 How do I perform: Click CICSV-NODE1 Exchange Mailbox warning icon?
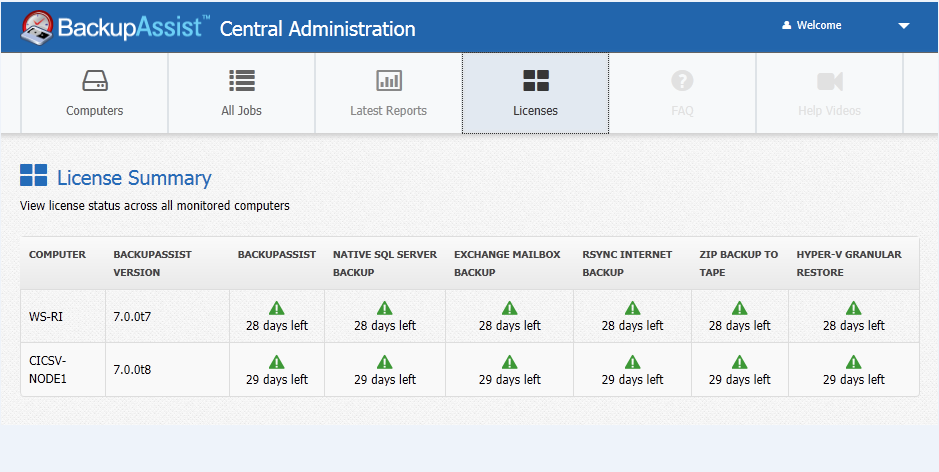[x=510, y=362]
